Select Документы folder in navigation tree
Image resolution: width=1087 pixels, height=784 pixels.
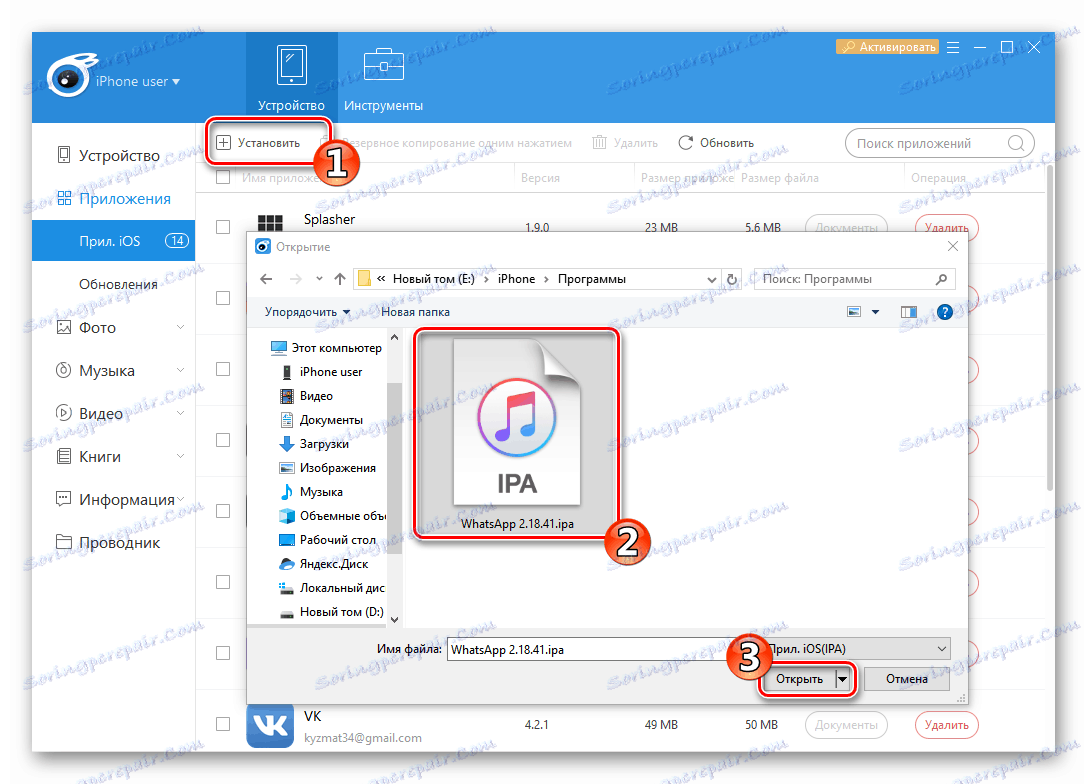[x=322, y=420]
